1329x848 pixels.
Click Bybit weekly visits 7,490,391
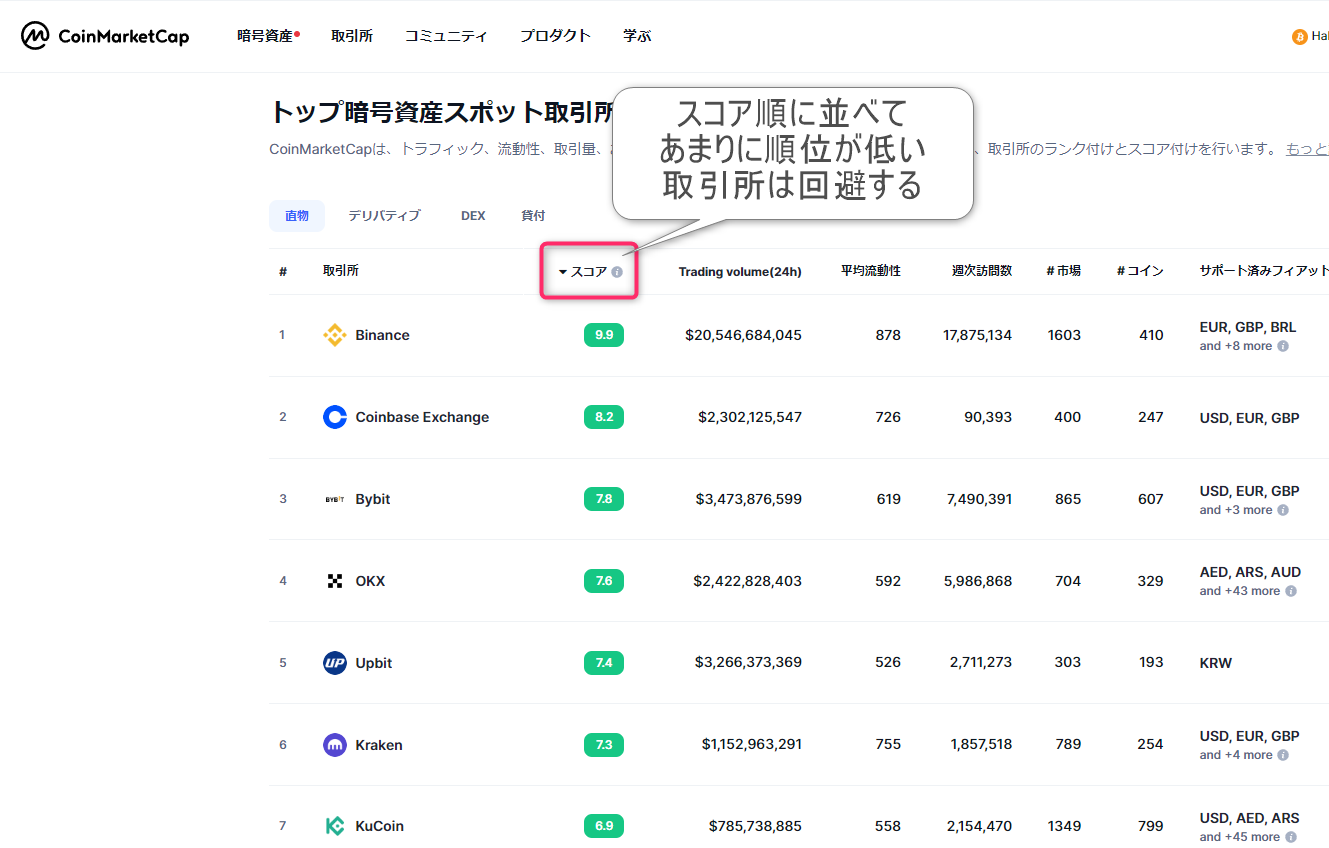[x=979, y=499]
